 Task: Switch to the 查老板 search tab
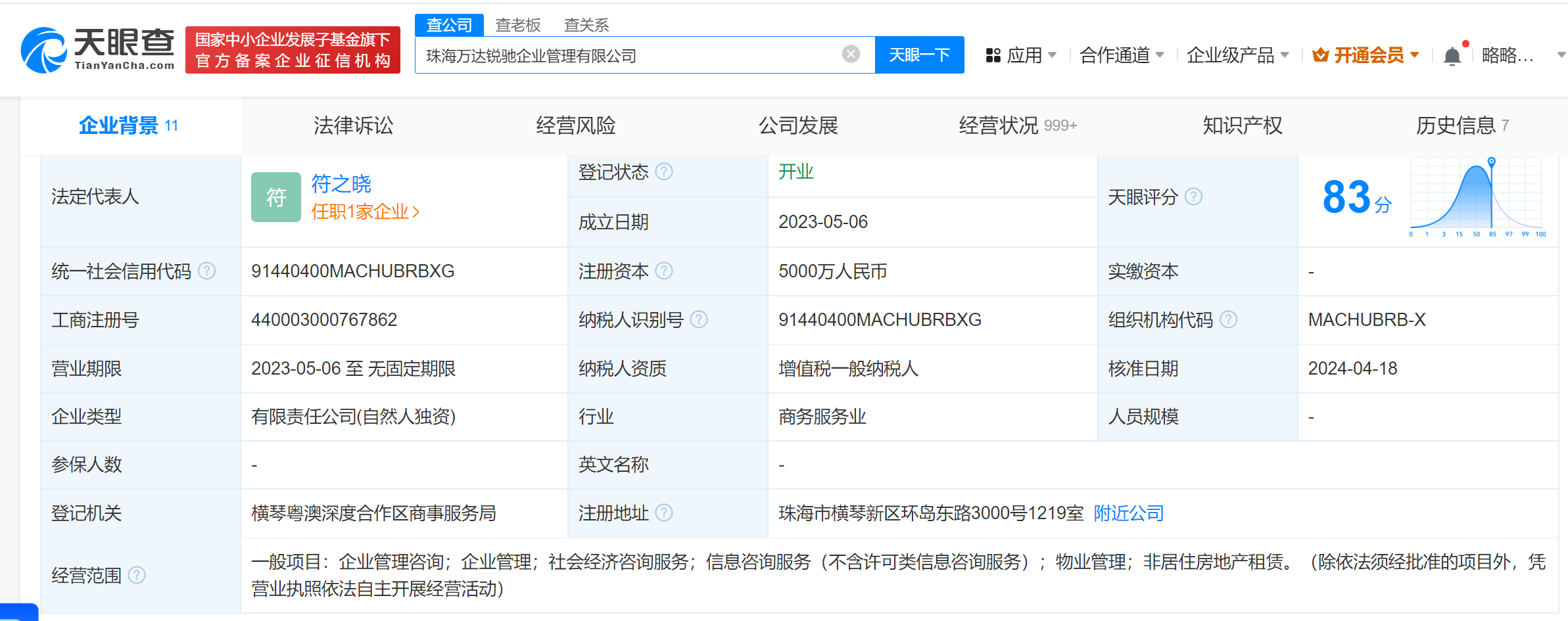[x=518, y=25]
